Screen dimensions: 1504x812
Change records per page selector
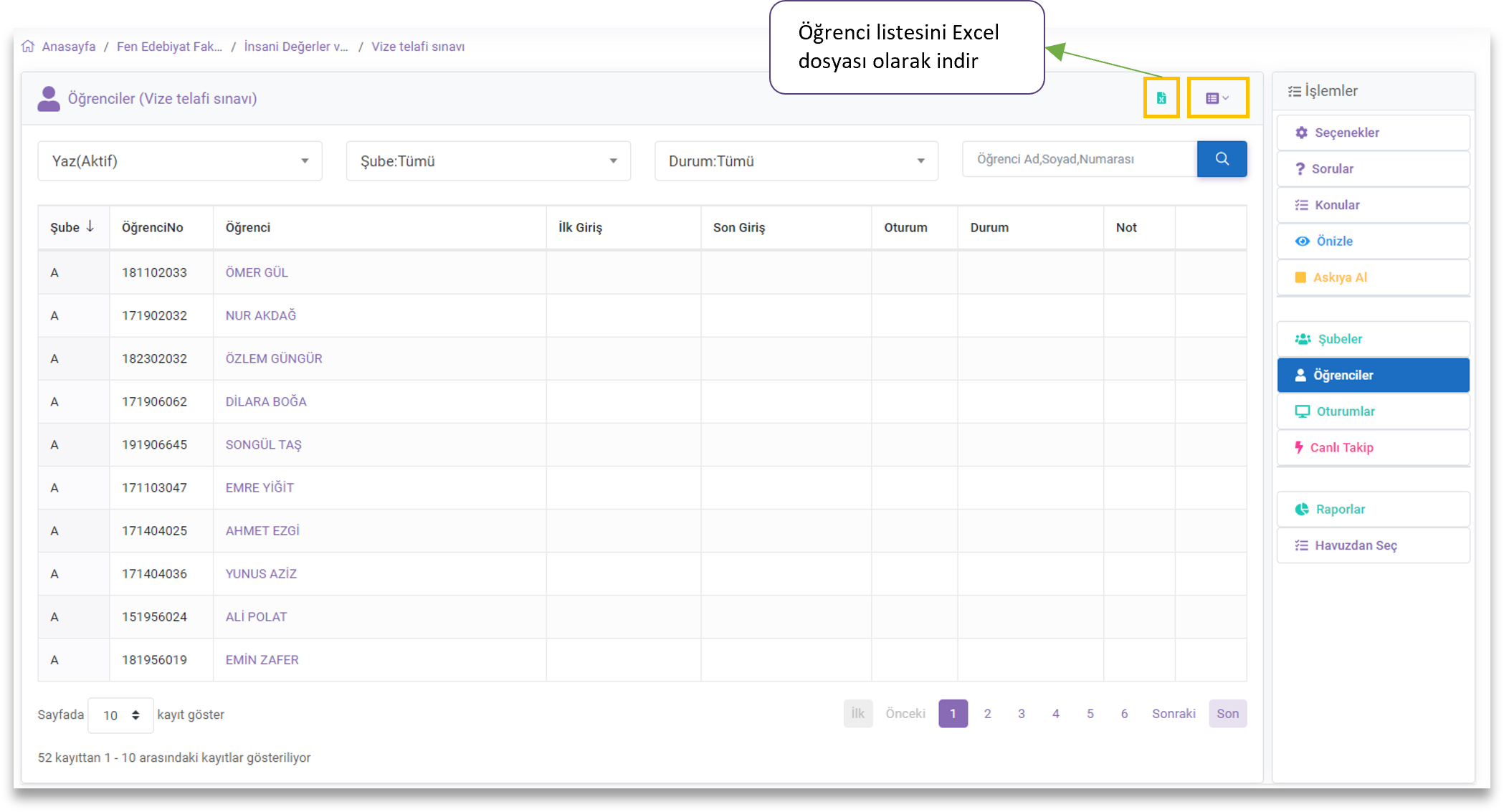pyautogui.click(x=120, y=715)
